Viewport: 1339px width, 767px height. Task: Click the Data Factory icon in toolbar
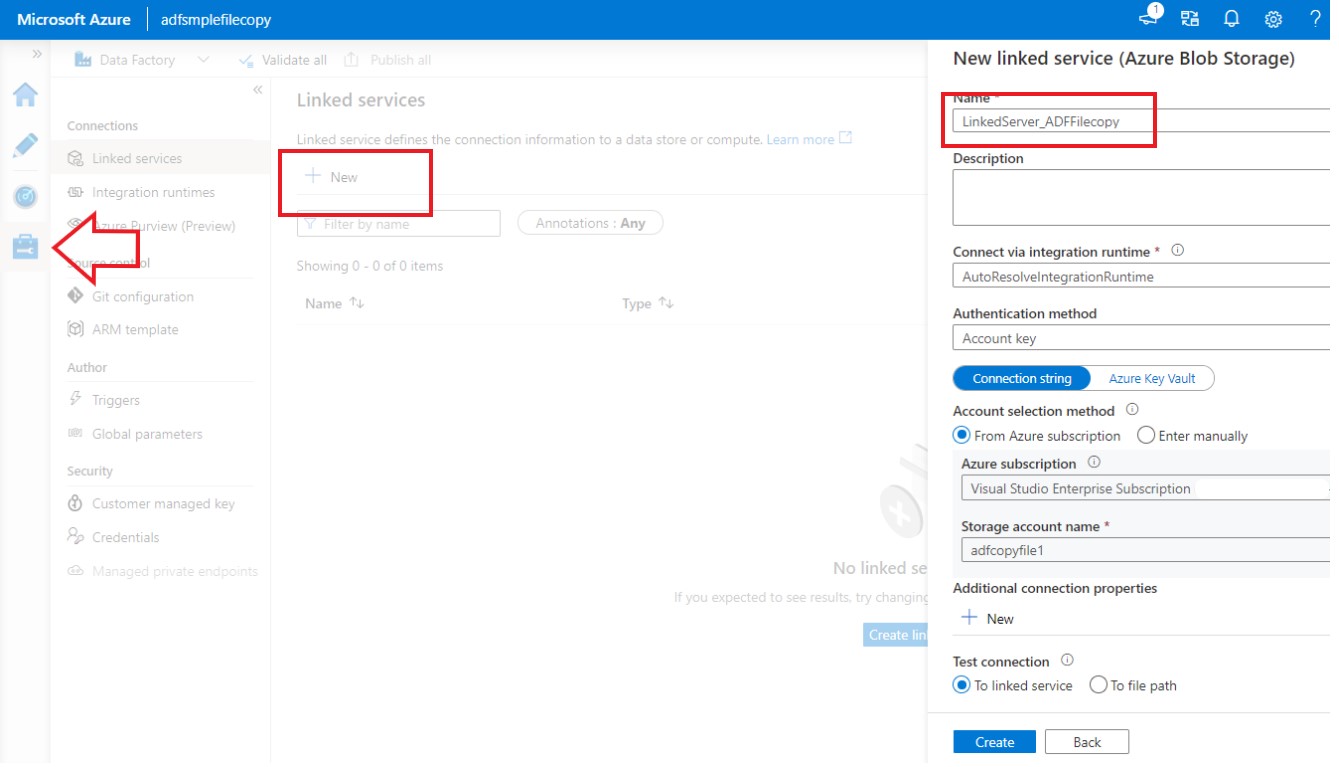click(x=84, y=60)
